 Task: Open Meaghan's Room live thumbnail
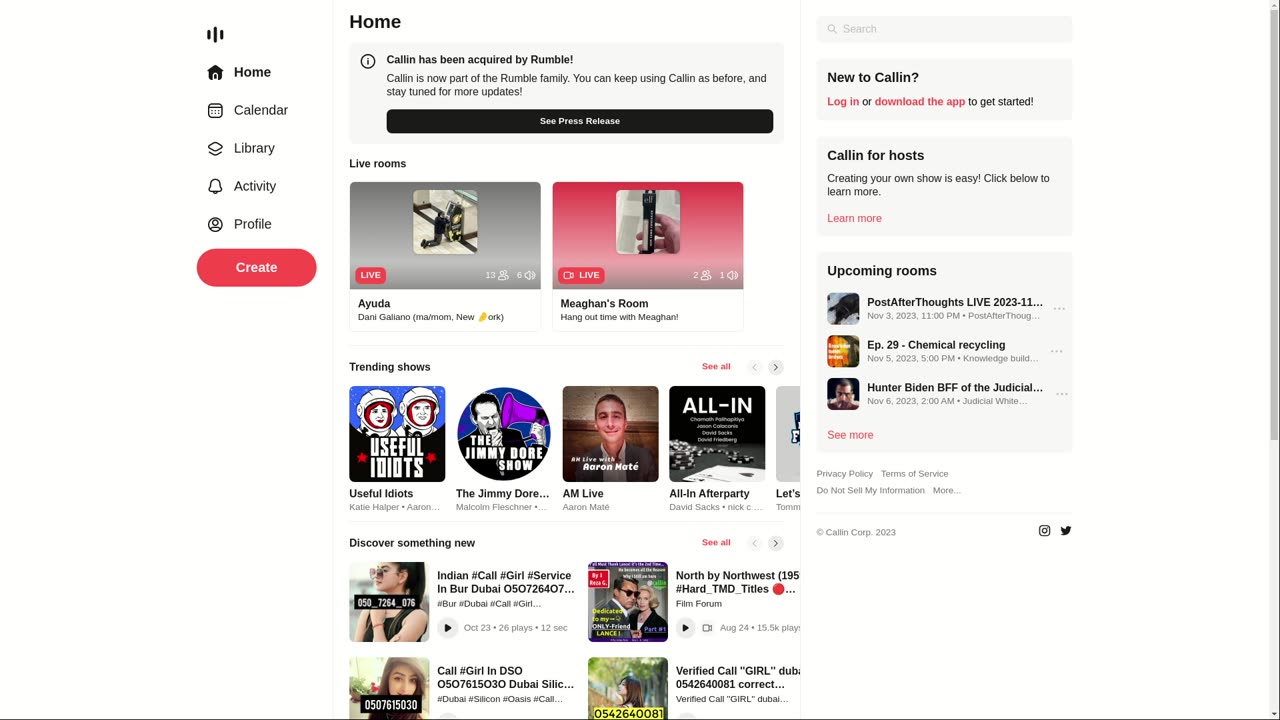648,236
